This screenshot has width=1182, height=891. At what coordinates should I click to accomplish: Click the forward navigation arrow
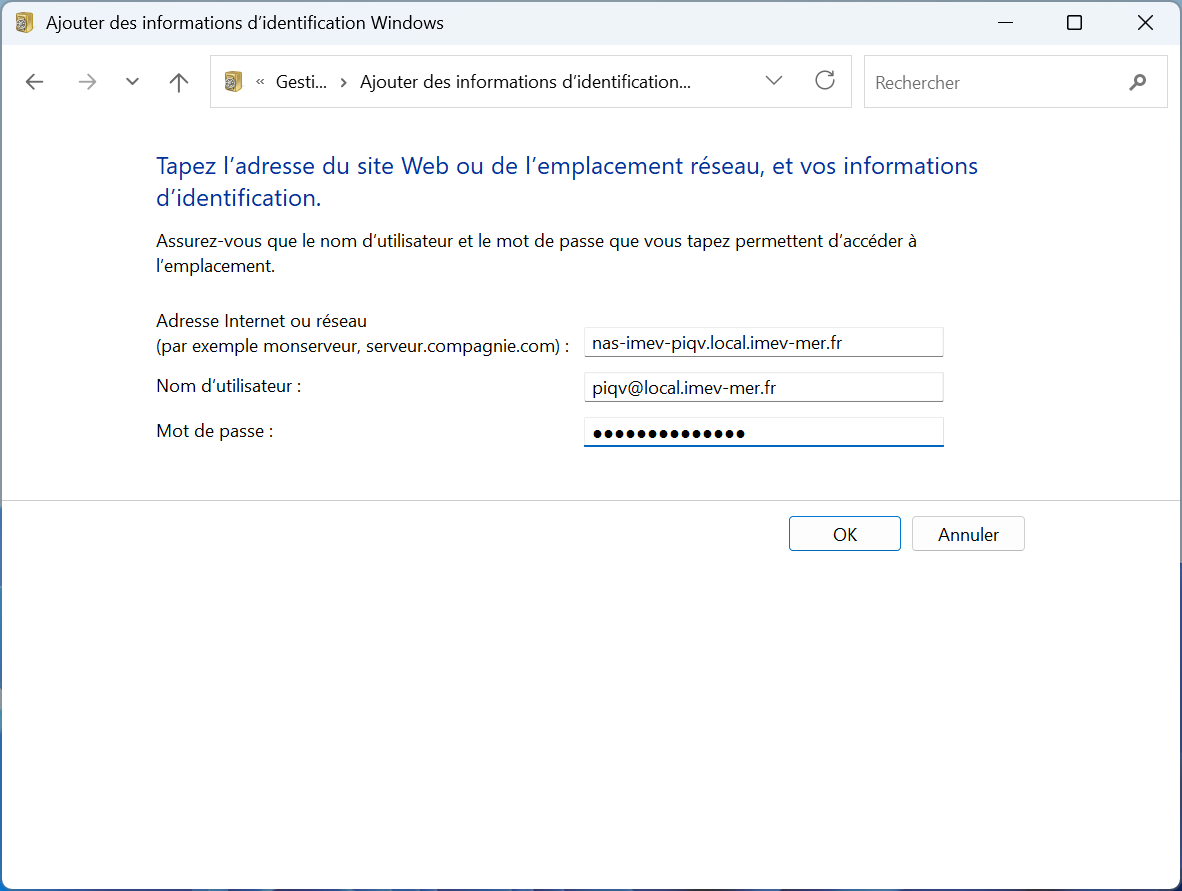(x=88, y=82)
